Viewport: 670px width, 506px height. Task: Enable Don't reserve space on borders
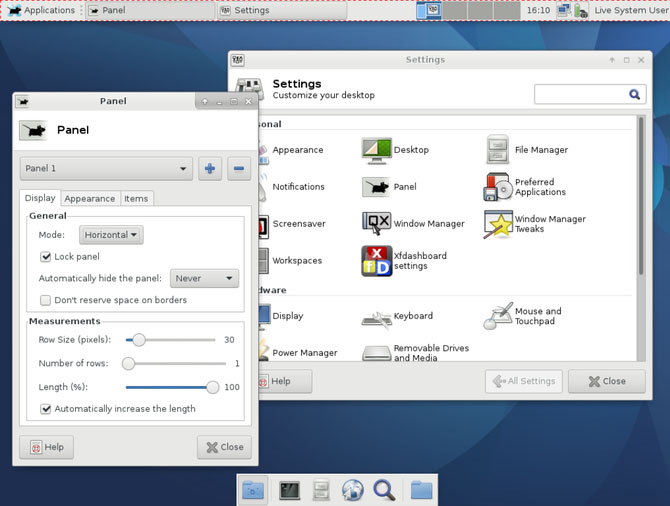tap(46, 300)
